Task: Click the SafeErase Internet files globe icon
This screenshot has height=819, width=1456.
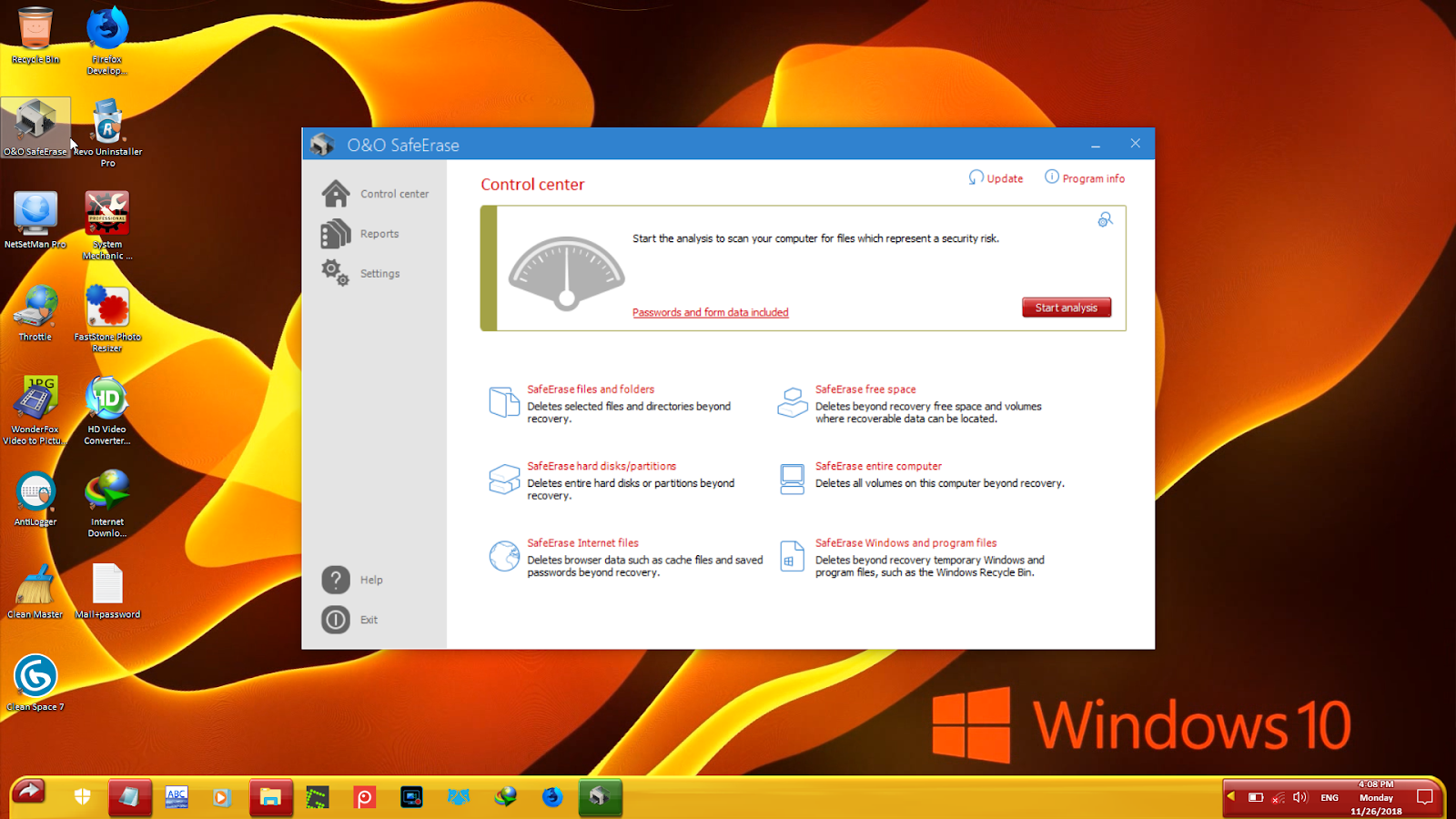Action: (504, 555)
